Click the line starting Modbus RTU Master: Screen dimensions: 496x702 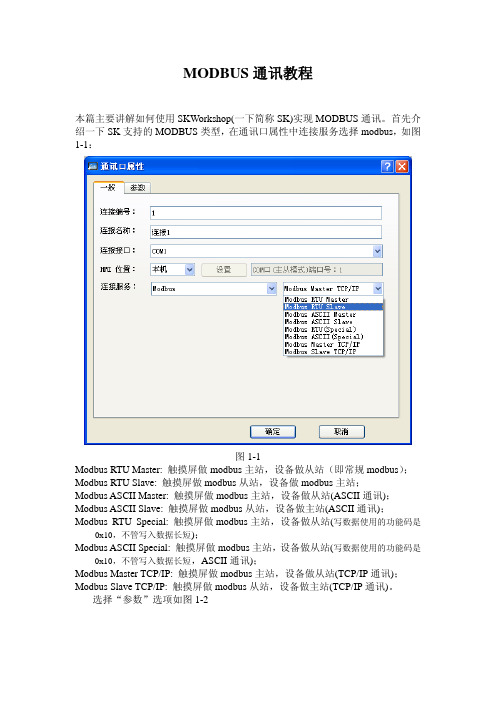(x=241, y=470)
